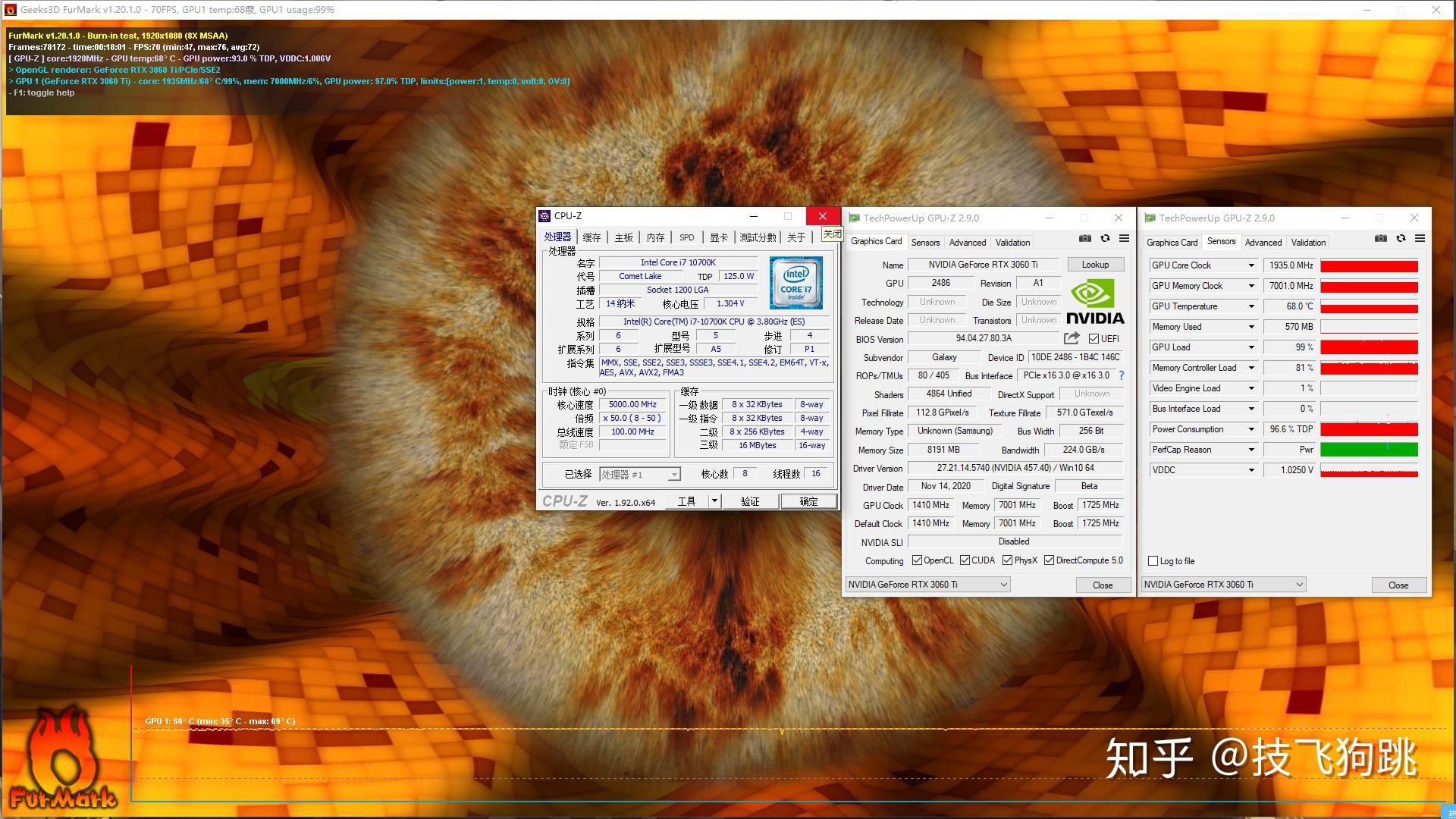
Task: Click the BIOS share/export icon
Action: [1072, 338]
